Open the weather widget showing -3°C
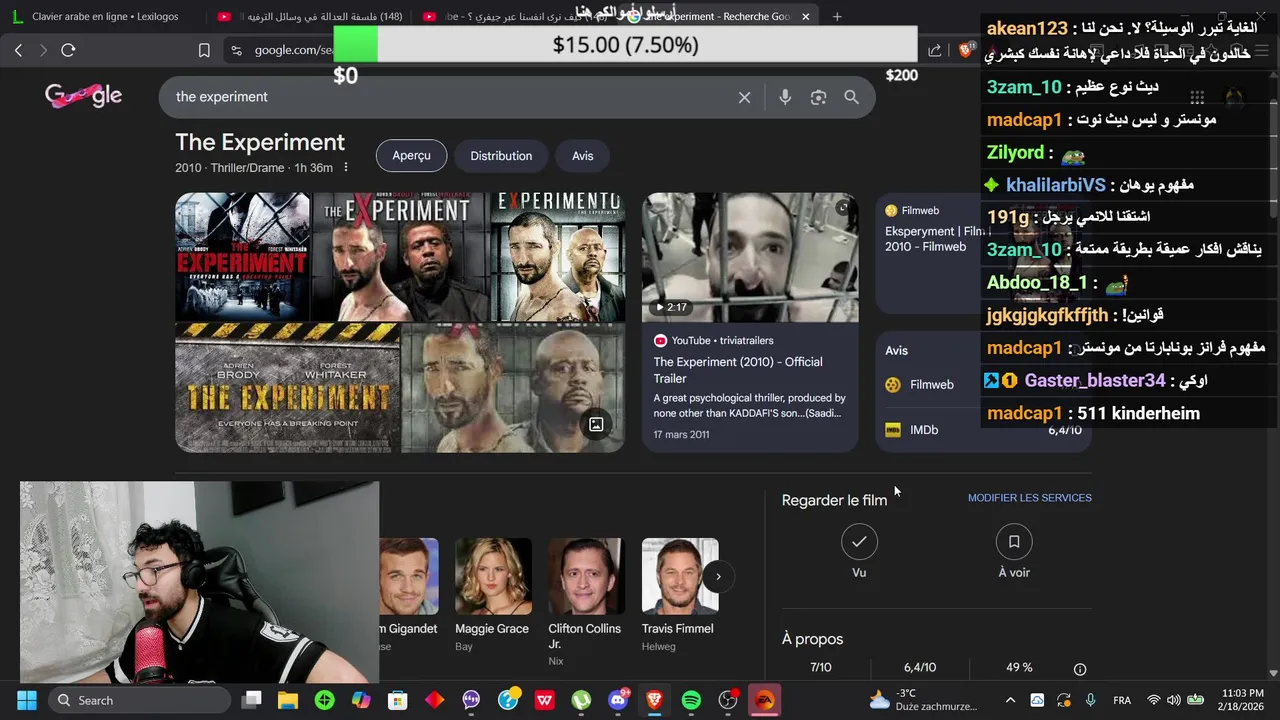This screenshot has width=1280, height=720. pos(922,700)
